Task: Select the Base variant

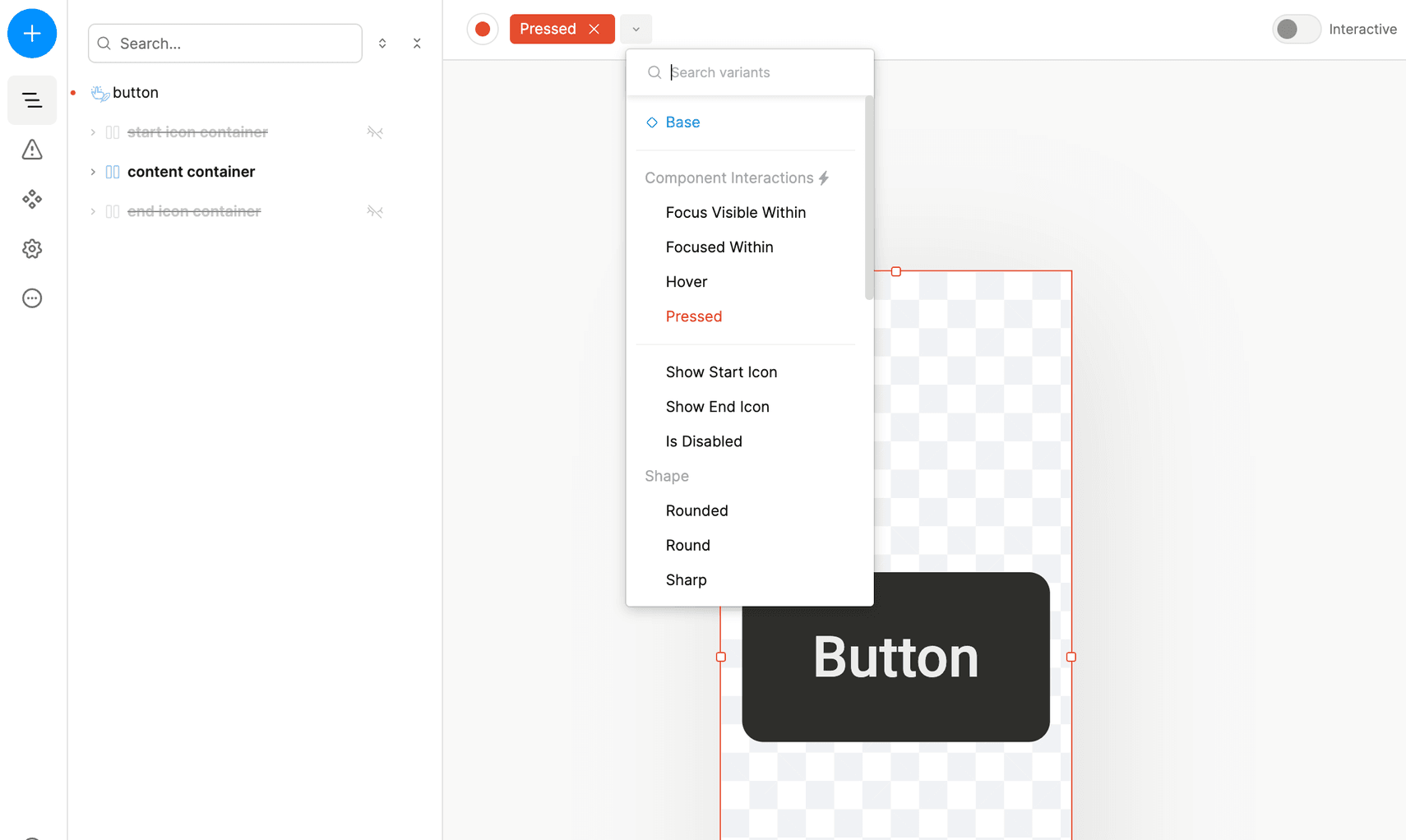Action: pos(682,122)
